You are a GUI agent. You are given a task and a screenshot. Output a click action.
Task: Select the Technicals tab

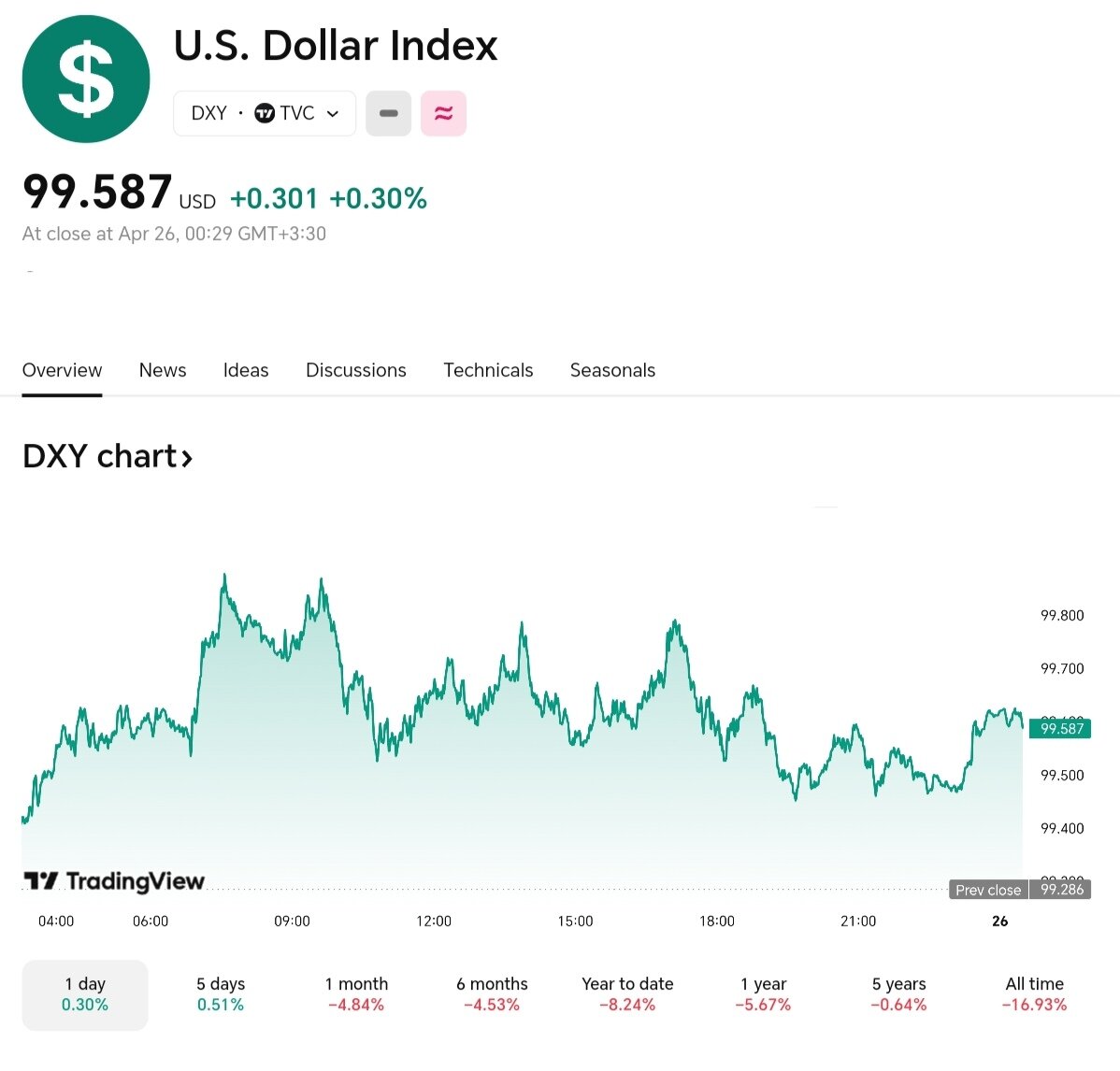point(488,371)
